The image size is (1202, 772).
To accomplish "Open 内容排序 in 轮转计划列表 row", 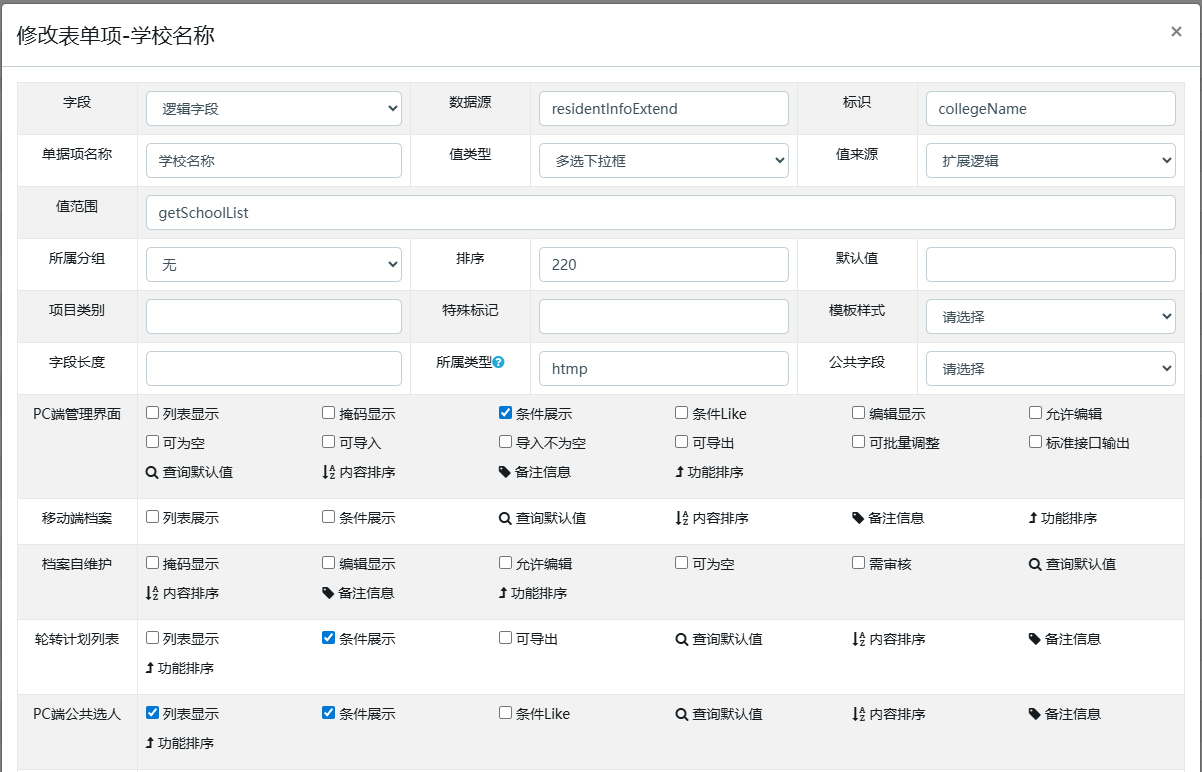I will pos(888,639).
